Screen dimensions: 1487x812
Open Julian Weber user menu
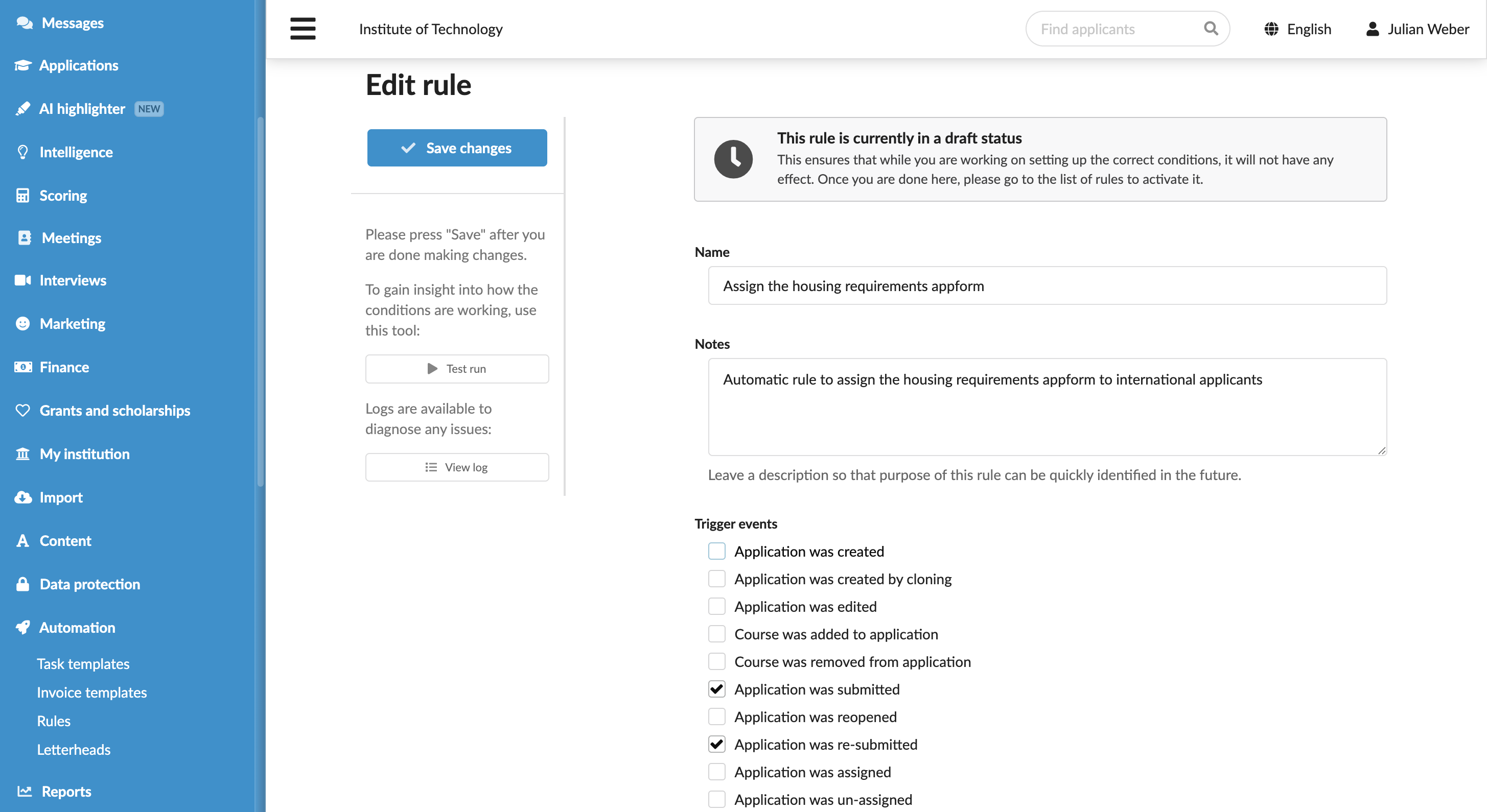1417,29
